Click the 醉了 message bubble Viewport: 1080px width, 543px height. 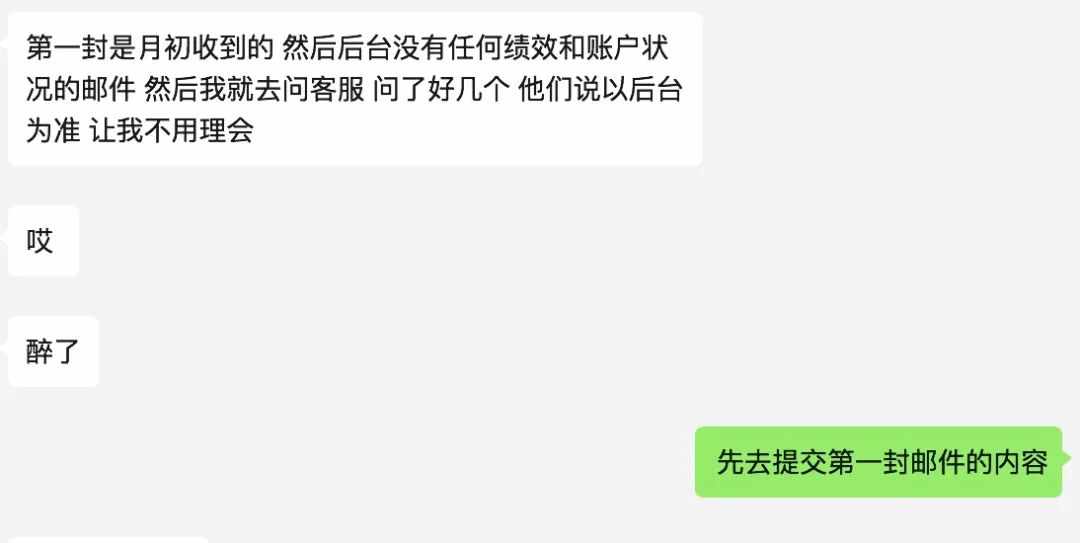[x=53, y=351]
